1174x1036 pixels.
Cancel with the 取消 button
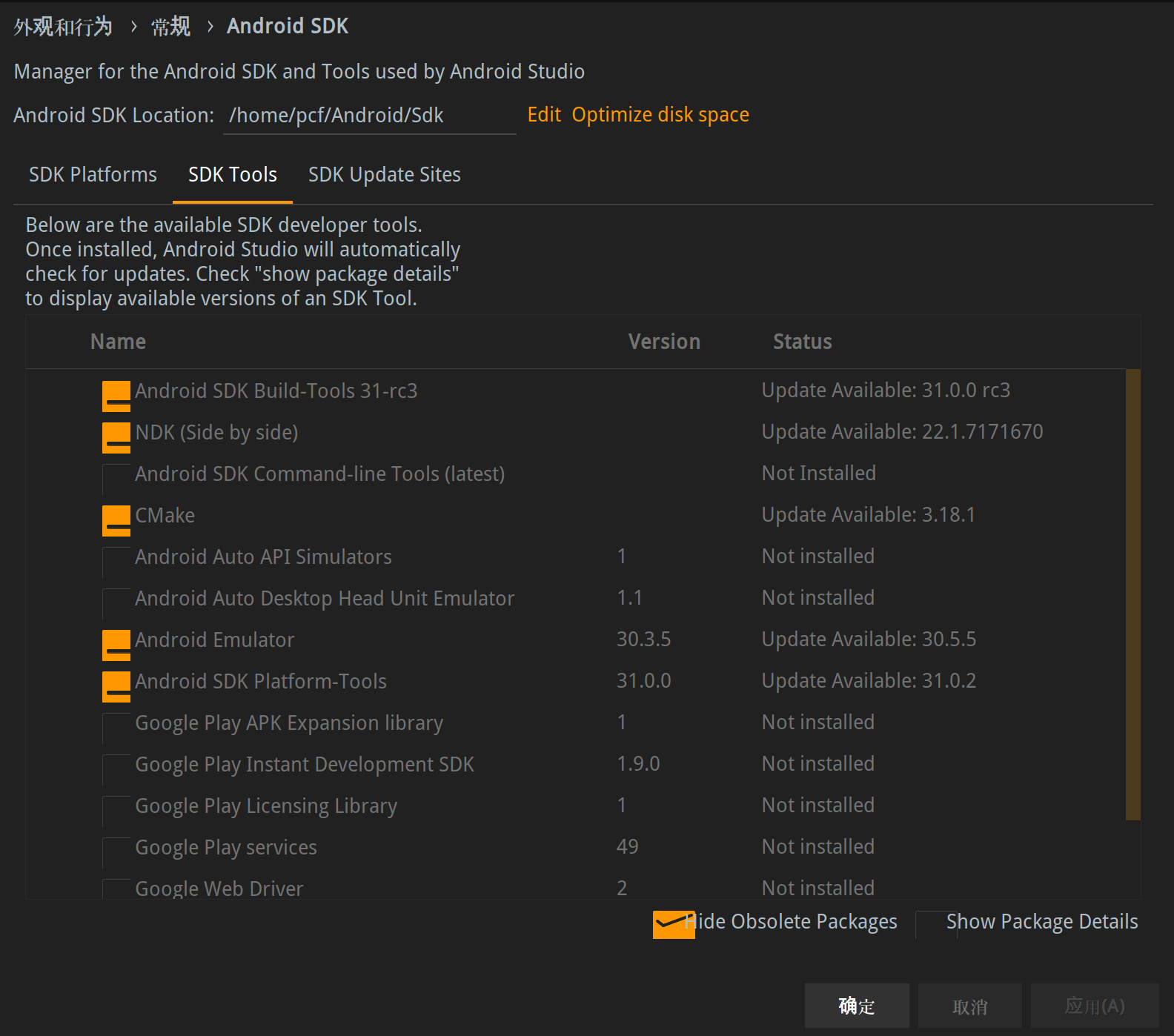970,1006
